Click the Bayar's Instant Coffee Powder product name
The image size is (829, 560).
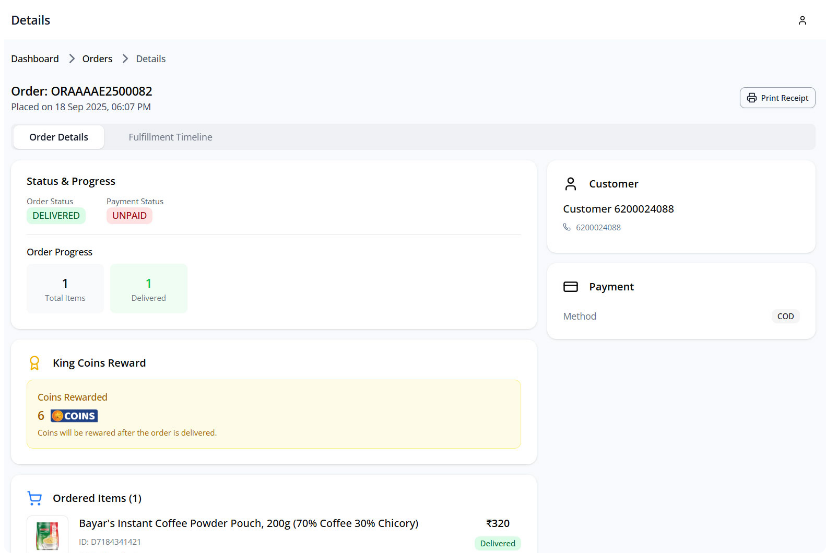[x=248, y=523]
